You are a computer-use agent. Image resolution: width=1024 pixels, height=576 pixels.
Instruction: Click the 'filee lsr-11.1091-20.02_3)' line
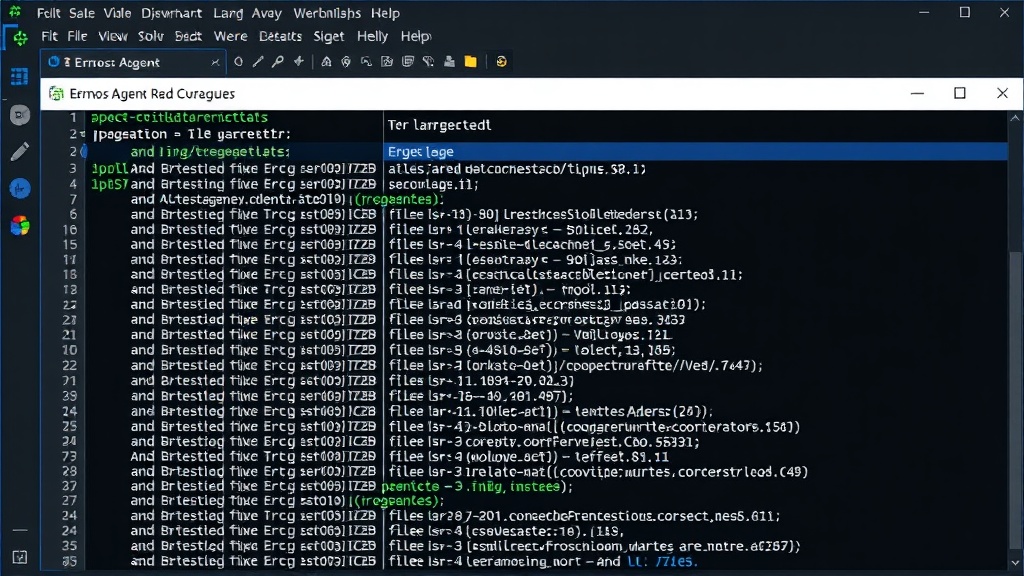pyautogui.click(x=481, y=381)
